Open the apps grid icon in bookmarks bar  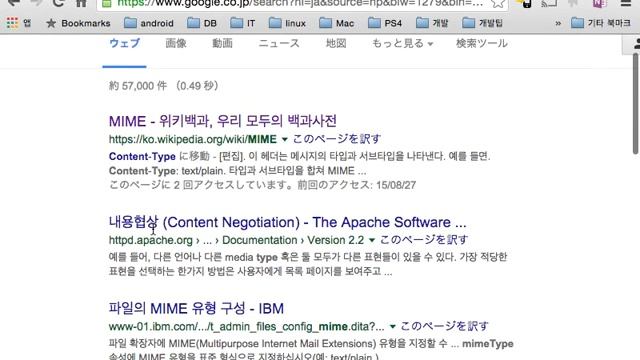pyautogui.click(x=12, y=23)
